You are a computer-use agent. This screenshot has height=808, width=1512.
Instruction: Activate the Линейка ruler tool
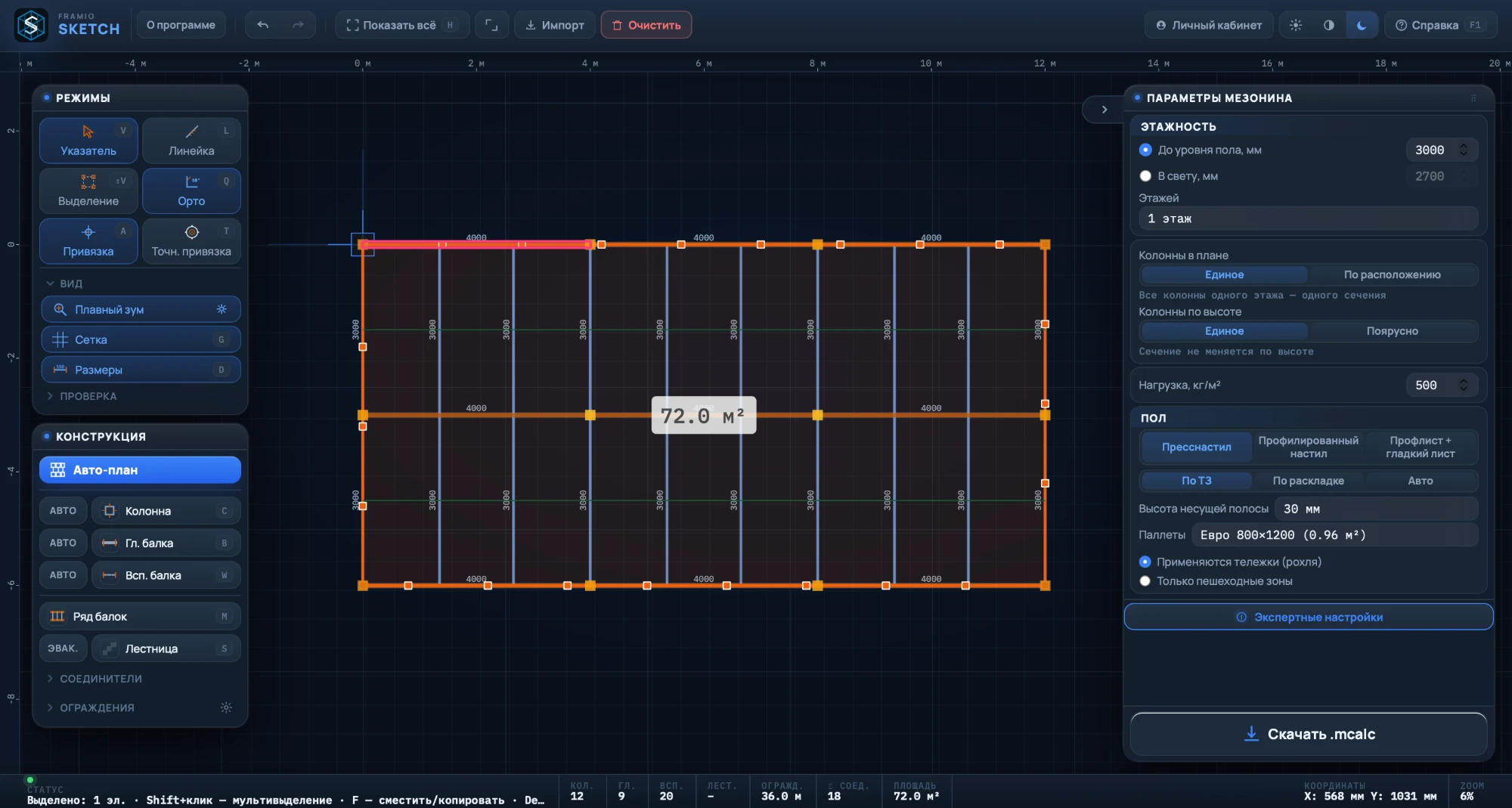click(x=191, y=141)
